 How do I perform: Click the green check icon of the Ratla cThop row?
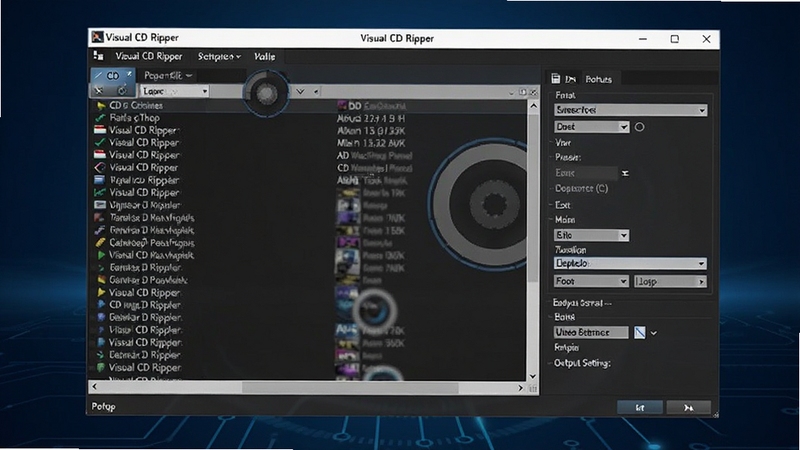point(100,118)
